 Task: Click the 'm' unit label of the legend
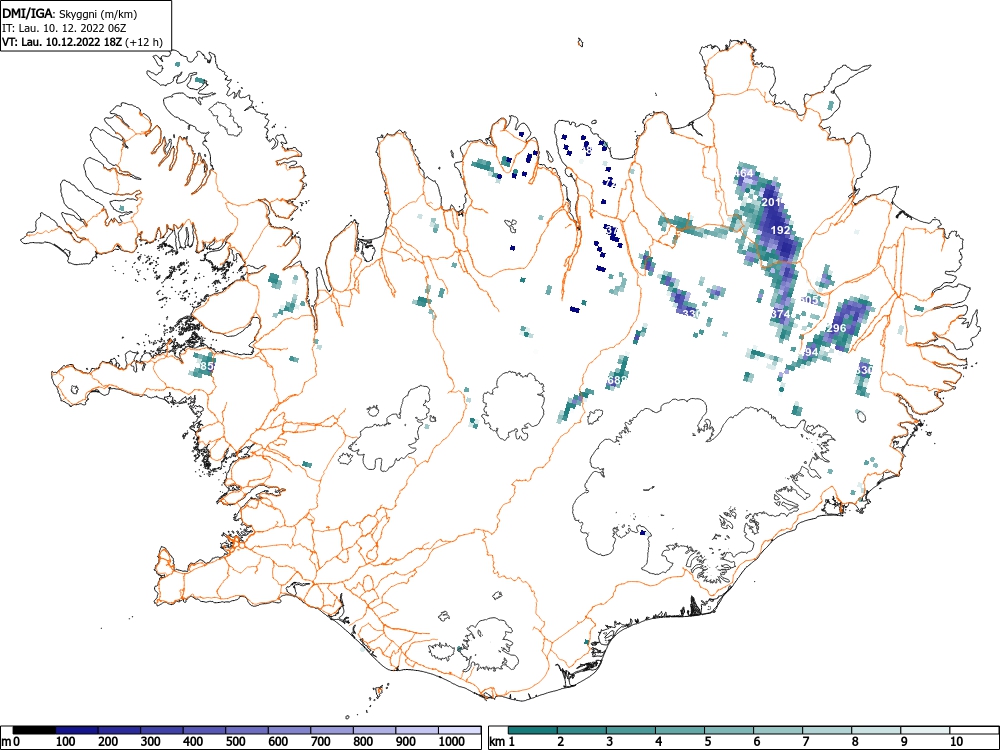(6, 742)
